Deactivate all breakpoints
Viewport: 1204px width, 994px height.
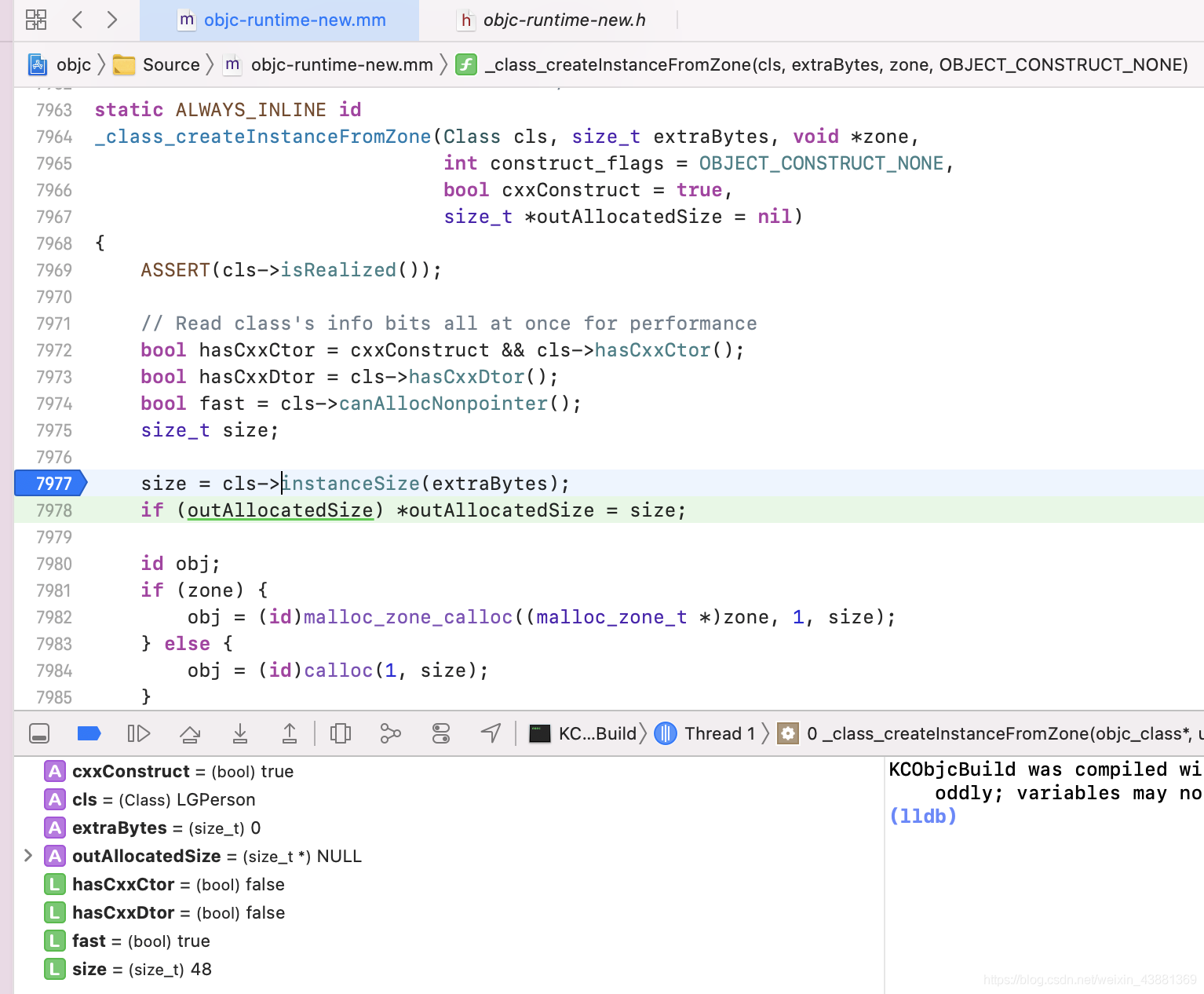(89, 733)
